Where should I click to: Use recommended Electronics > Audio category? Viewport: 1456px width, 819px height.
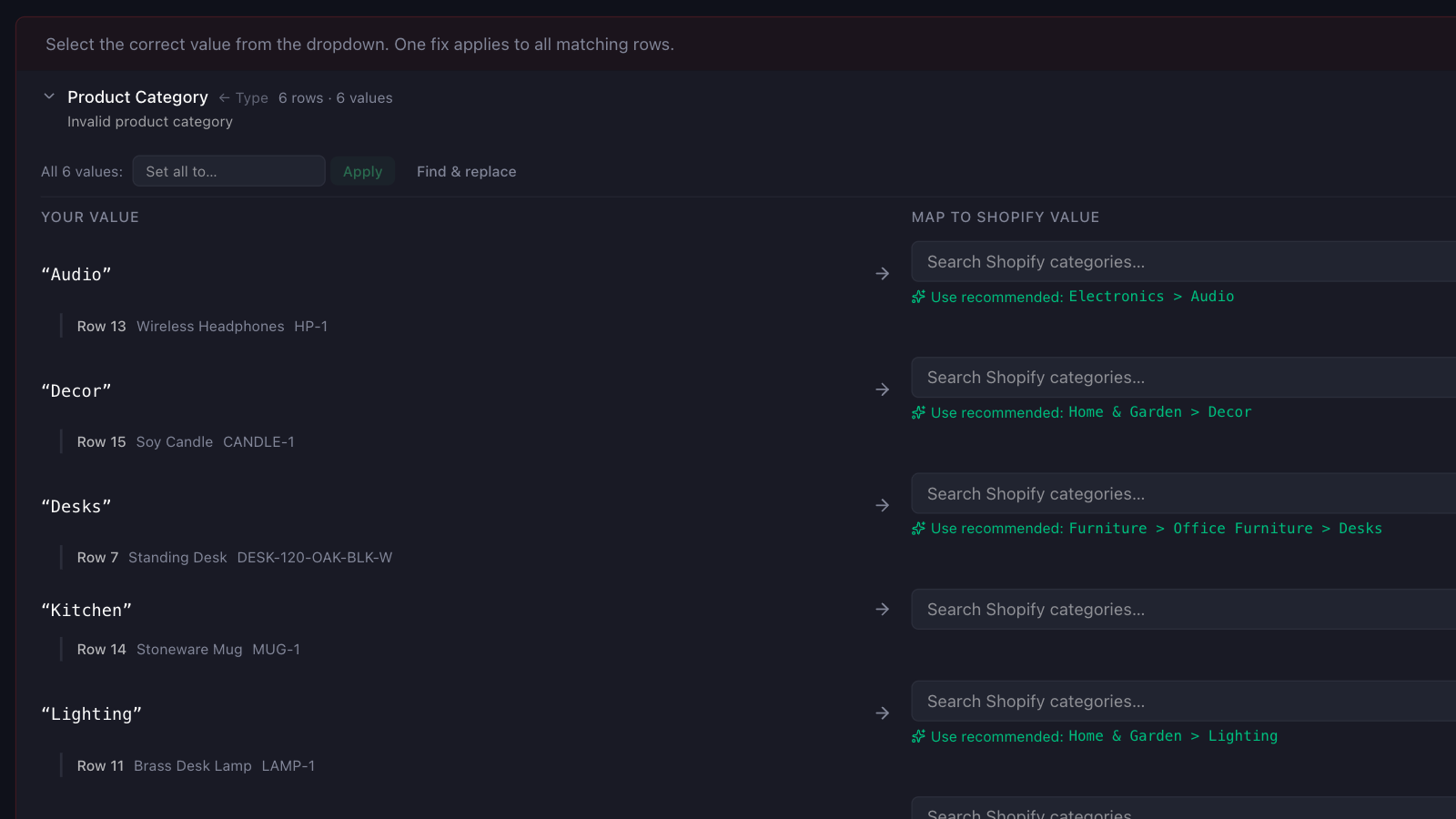[x=1073, y=297]
